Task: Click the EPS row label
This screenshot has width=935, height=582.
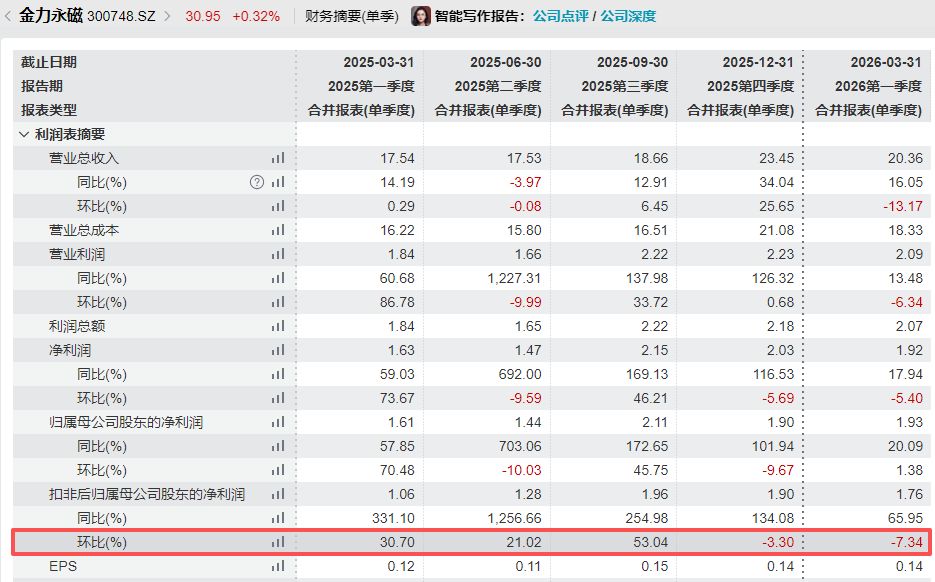Action: coord(63,566)
